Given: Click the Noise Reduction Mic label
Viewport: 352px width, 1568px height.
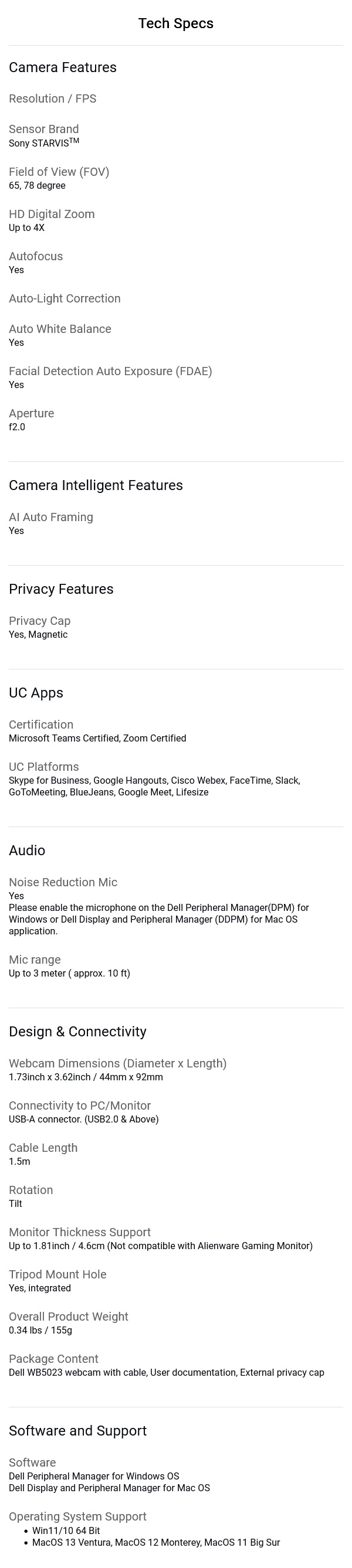Looking at the screenshot, I should [x=63, y=882].
